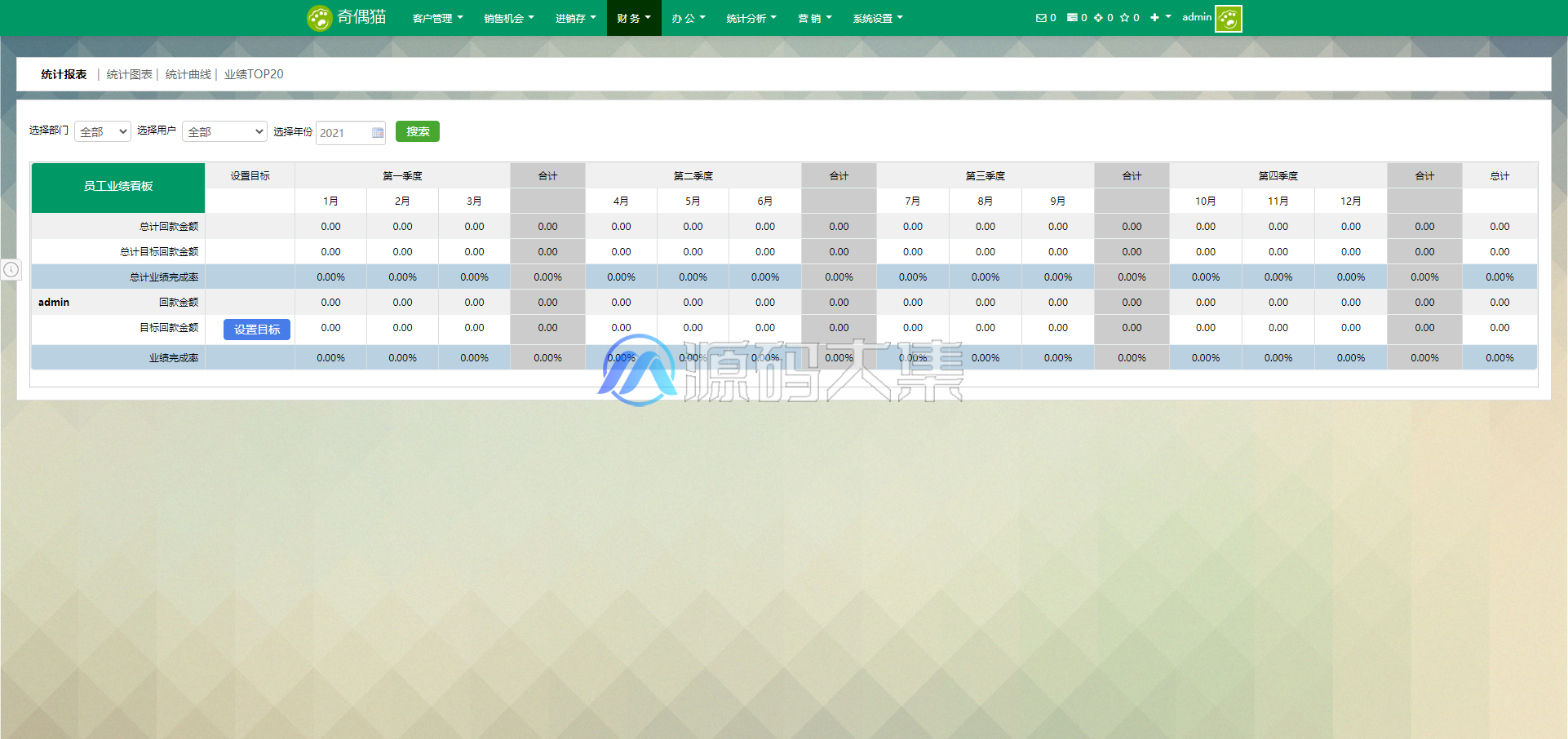This screenshot has width=1568, height=739.
Task: Click 业绩完成率 value in 总计 column
Action: tap(1500, 358)
